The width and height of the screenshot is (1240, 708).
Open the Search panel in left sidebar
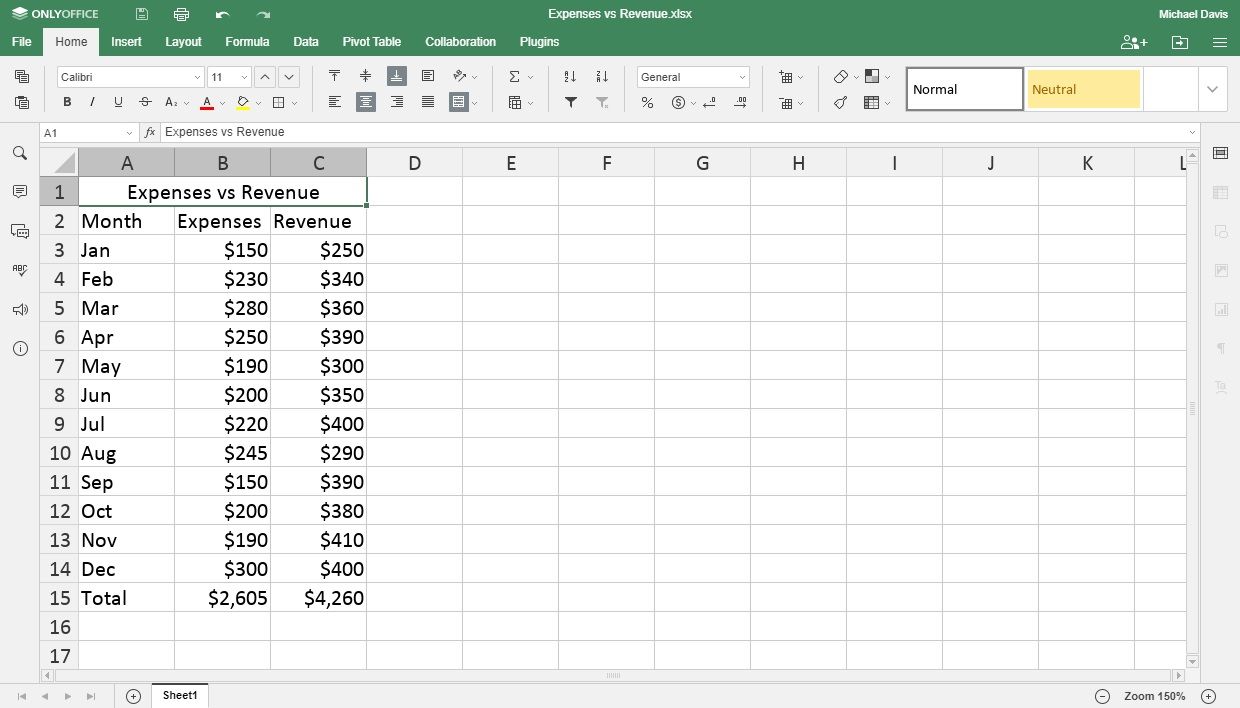pyautogui.click(x=20, y=153)
